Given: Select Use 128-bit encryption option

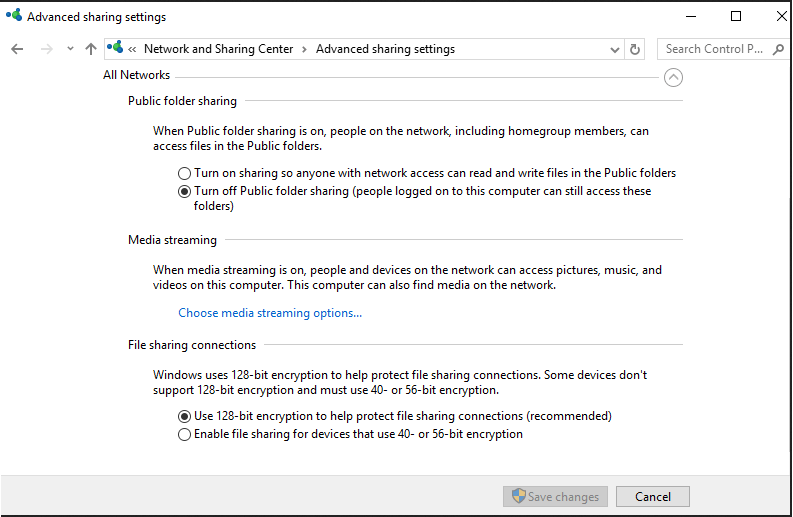Looking at the screenshot, I should pos(394,416).
